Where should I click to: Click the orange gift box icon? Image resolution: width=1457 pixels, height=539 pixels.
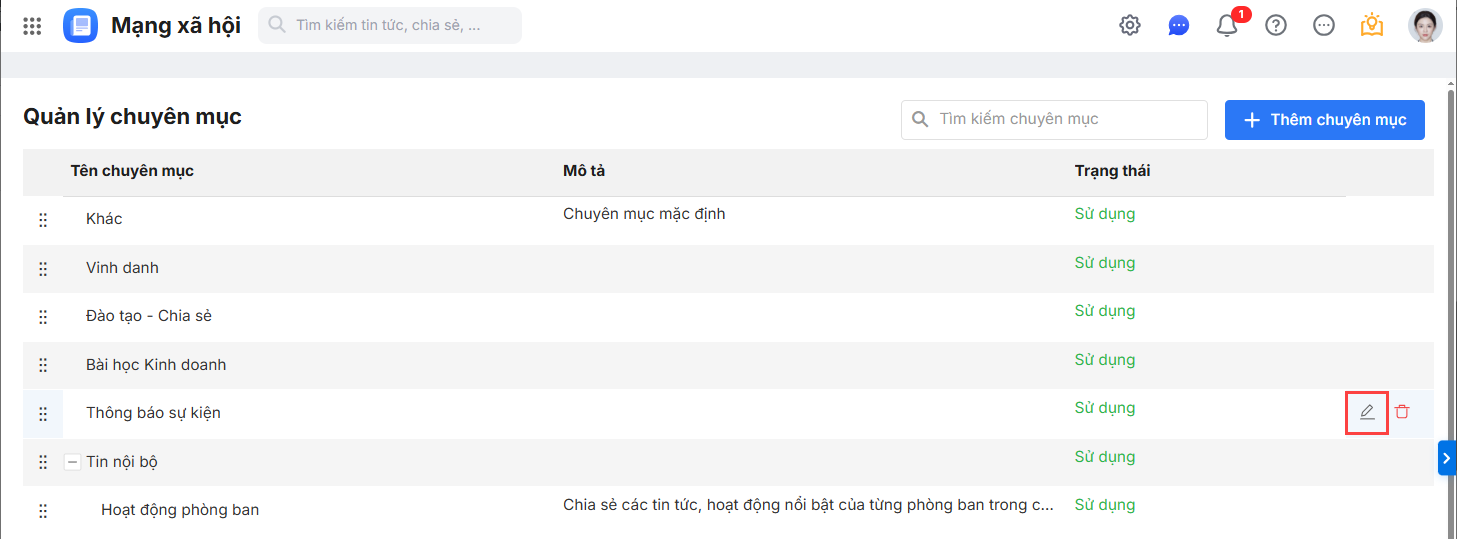tap(1372, 25)
